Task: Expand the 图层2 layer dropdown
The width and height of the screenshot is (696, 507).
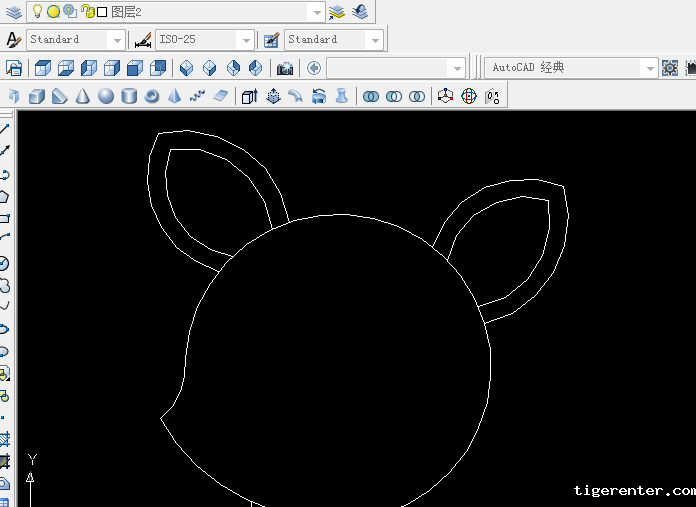Action: [316, 12]
